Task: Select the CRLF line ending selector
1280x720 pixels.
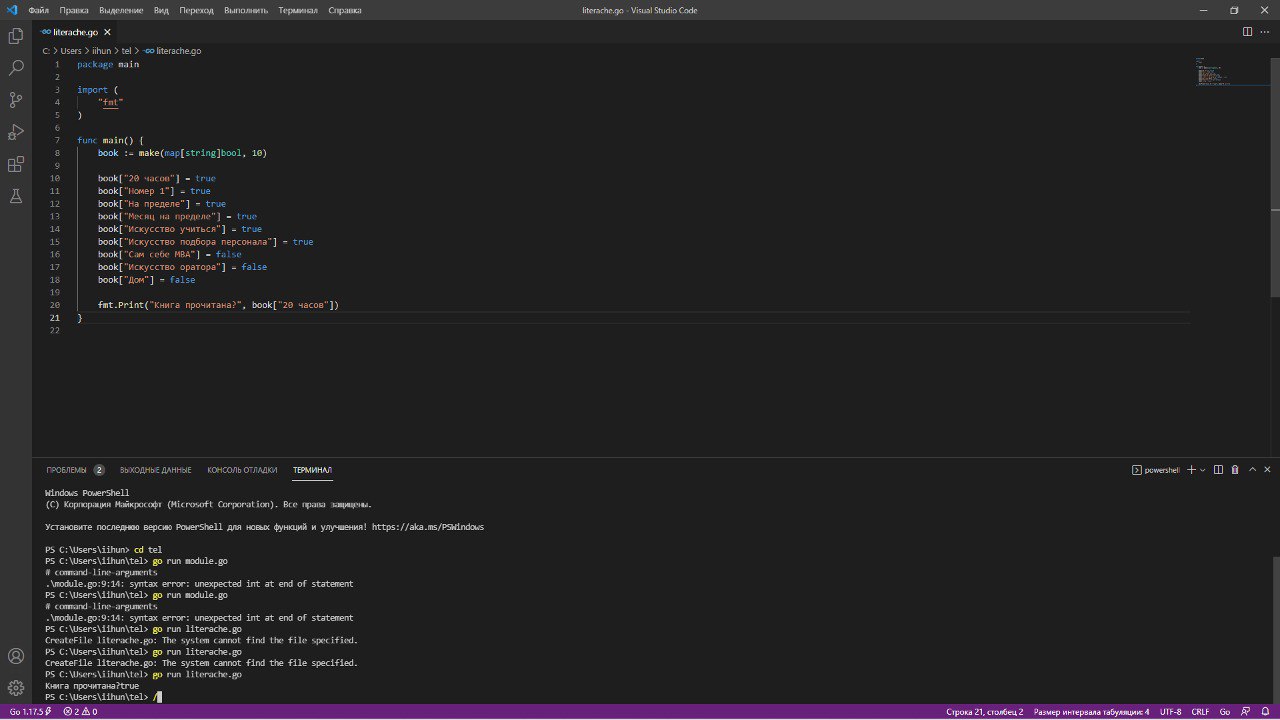Action: pos(1200,712)
